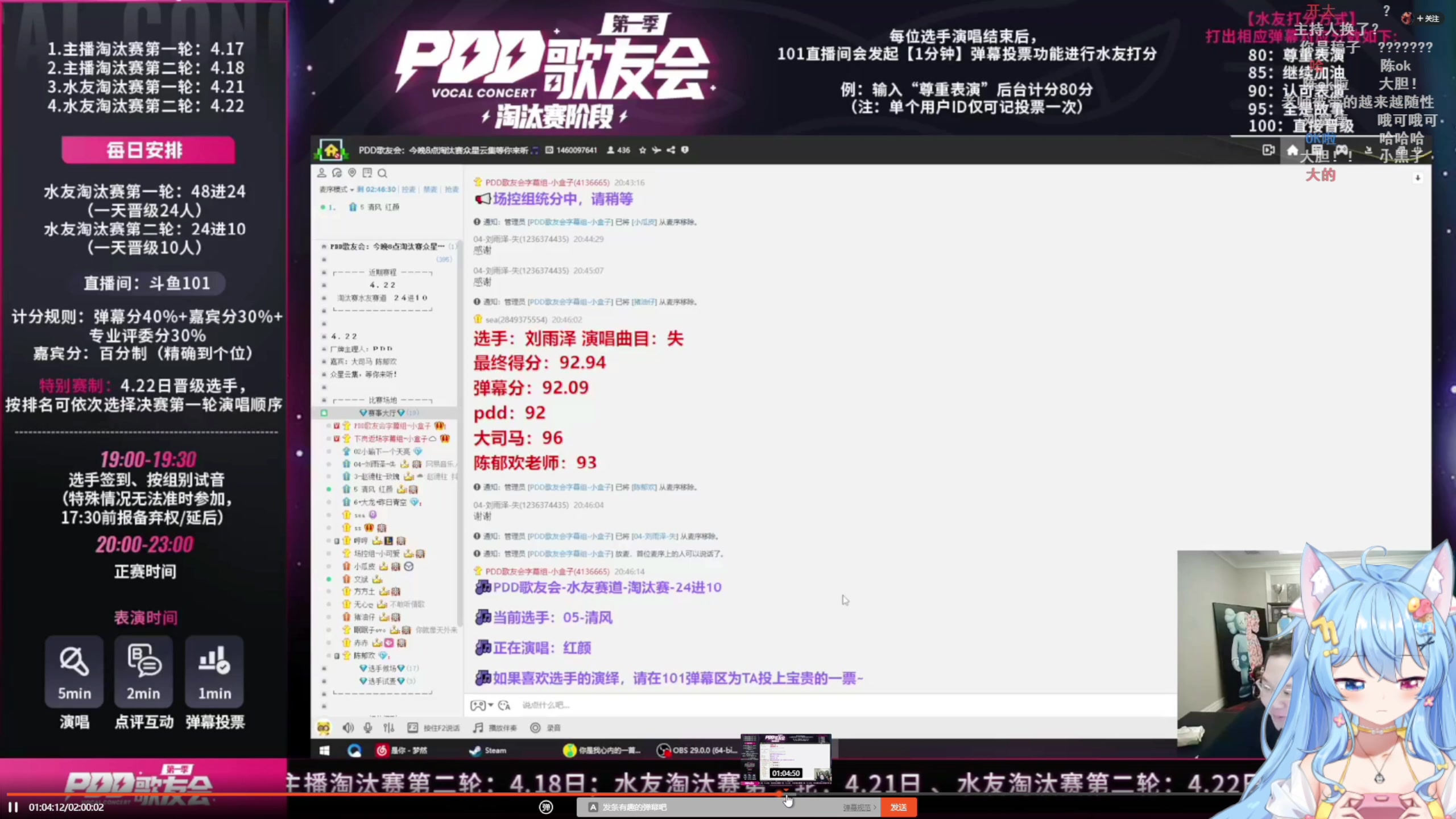Image resolution: width=1456 pixels, height=819 pixels.
Task: Open the Windows Start menu
Action: (325, 750)
